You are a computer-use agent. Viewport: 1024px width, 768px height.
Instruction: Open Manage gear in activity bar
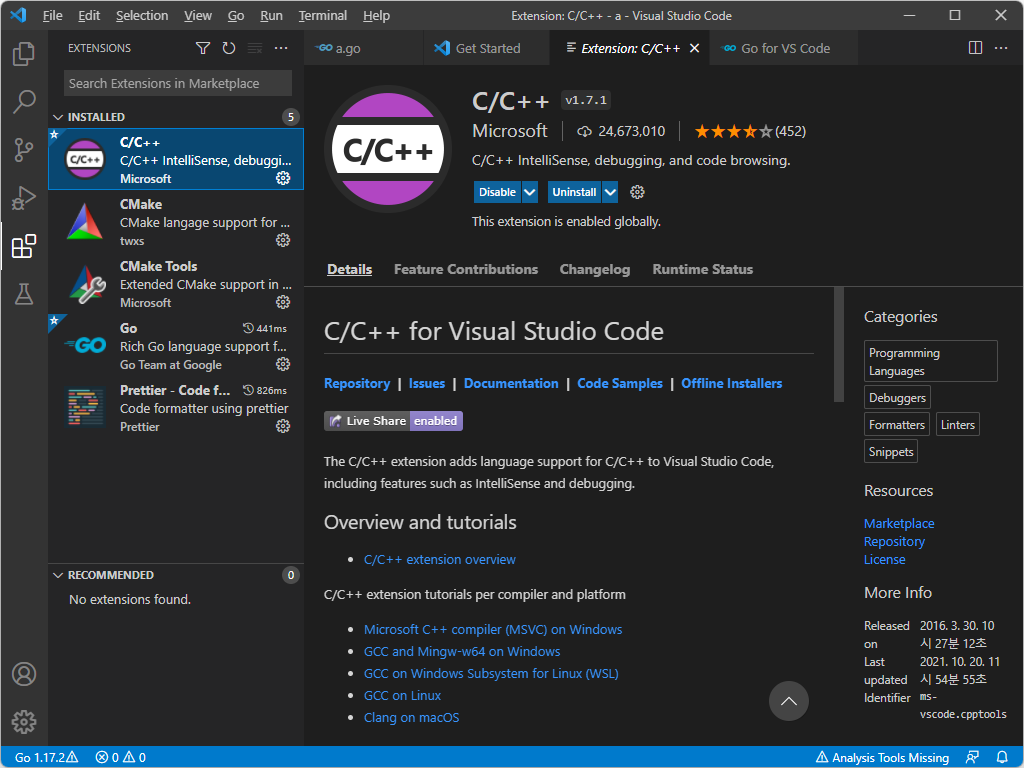(24, 722)
